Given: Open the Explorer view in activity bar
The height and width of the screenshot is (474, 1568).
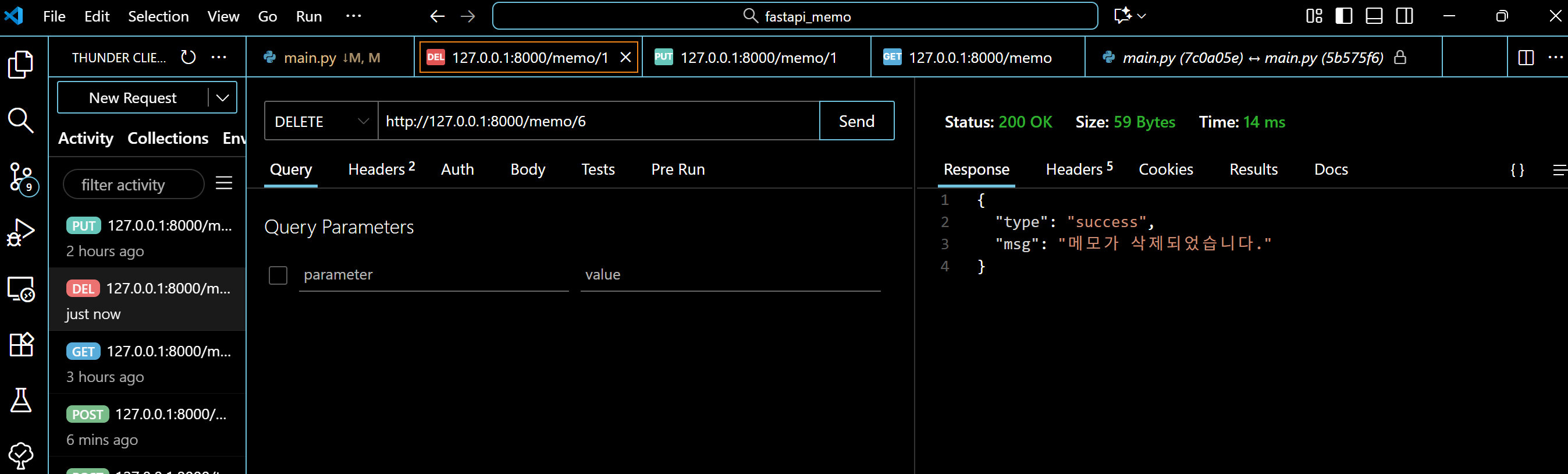Looking at the screenshot, I should click(x=21, y=64).
